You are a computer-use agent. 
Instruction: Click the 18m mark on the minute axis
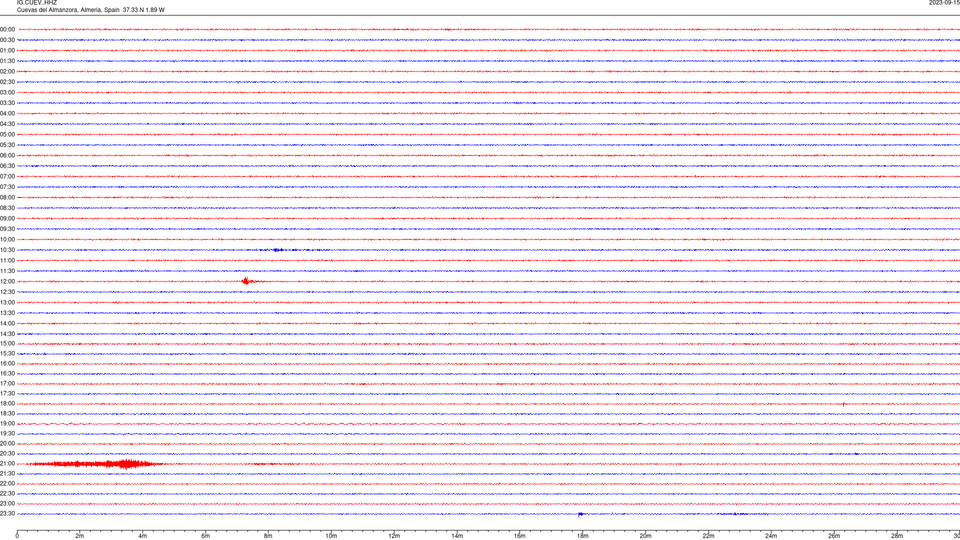click(582, 536)
